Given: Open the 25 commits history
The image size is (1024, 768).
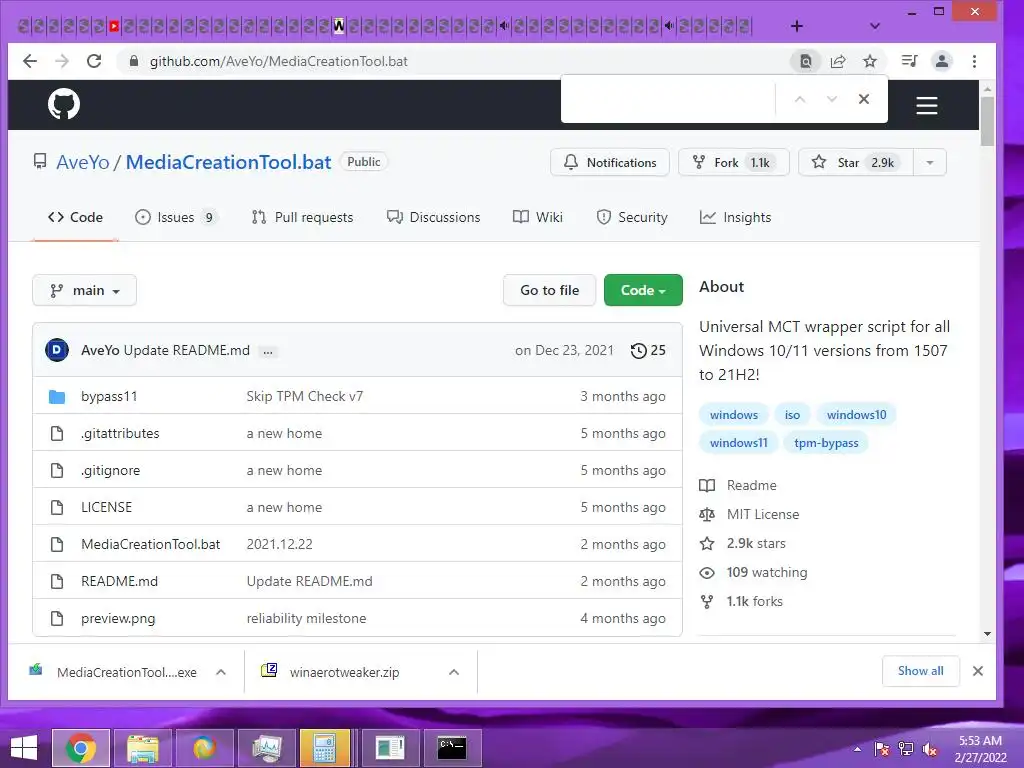Looking at the screenshot, I should coord(648,351).
